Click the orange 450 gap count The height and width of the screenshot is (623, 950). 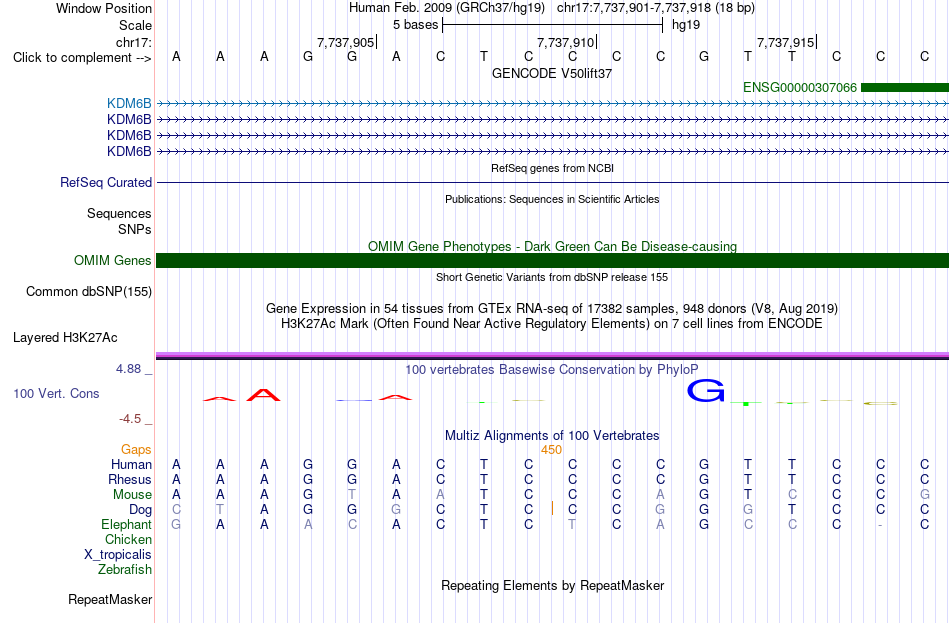point(551,450)
